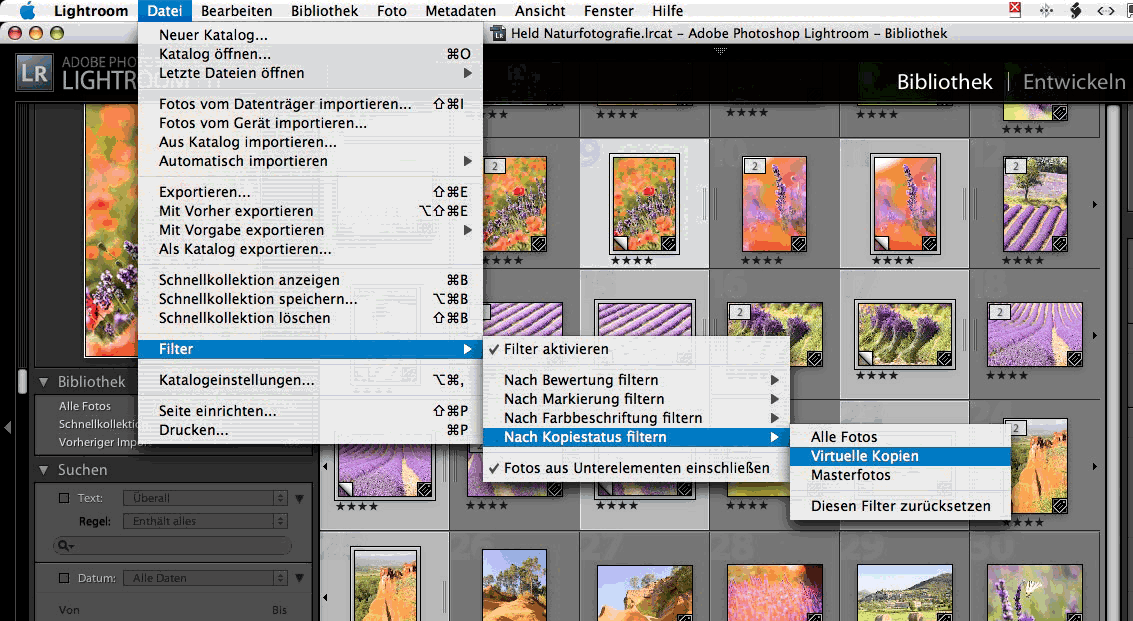Choose Drucken menu entry
The height and width of the screenshot is (621, 1133).
(x=310, y=430)
